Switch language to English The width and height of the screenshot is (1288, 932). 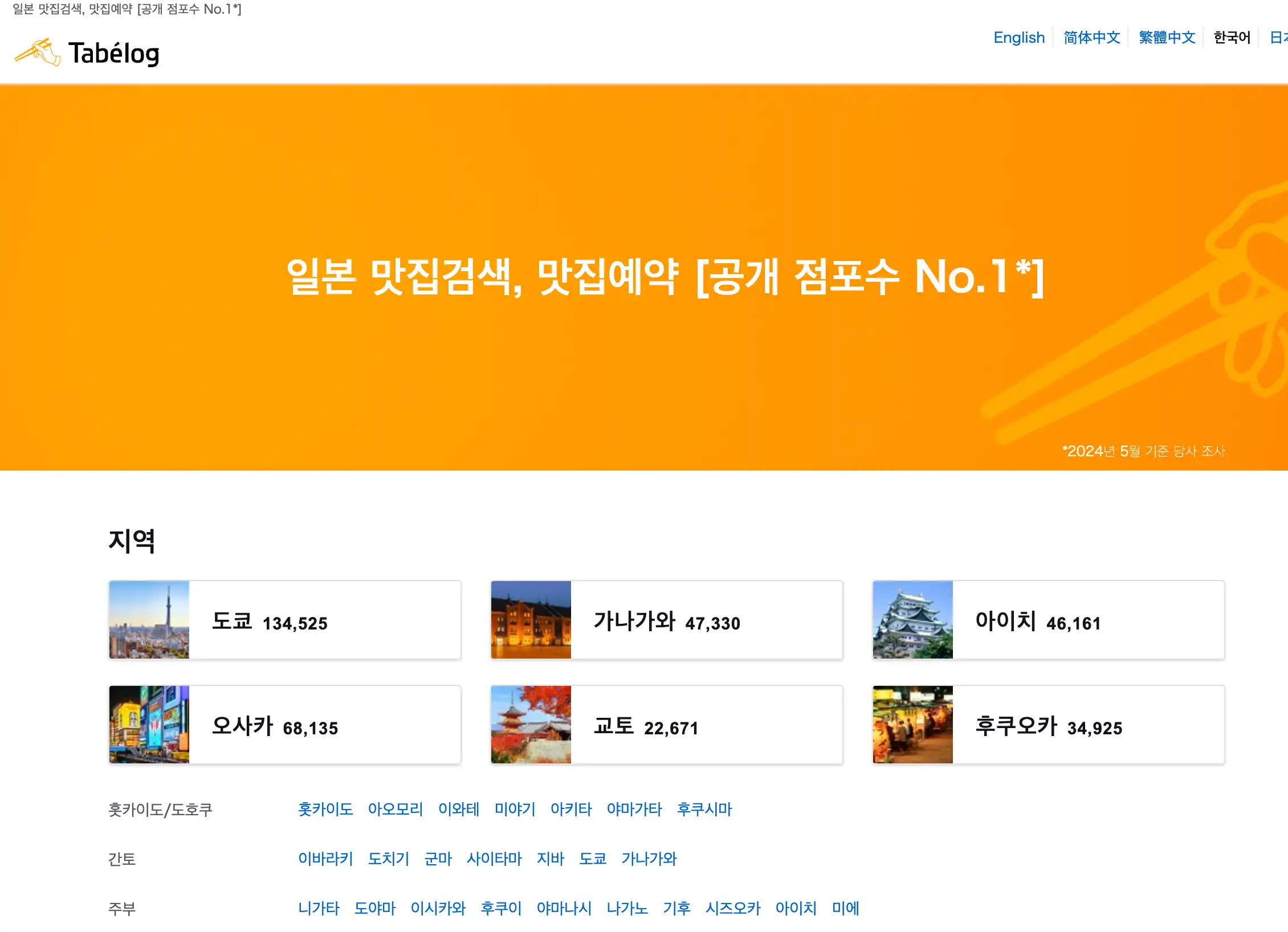(1019, 38)
